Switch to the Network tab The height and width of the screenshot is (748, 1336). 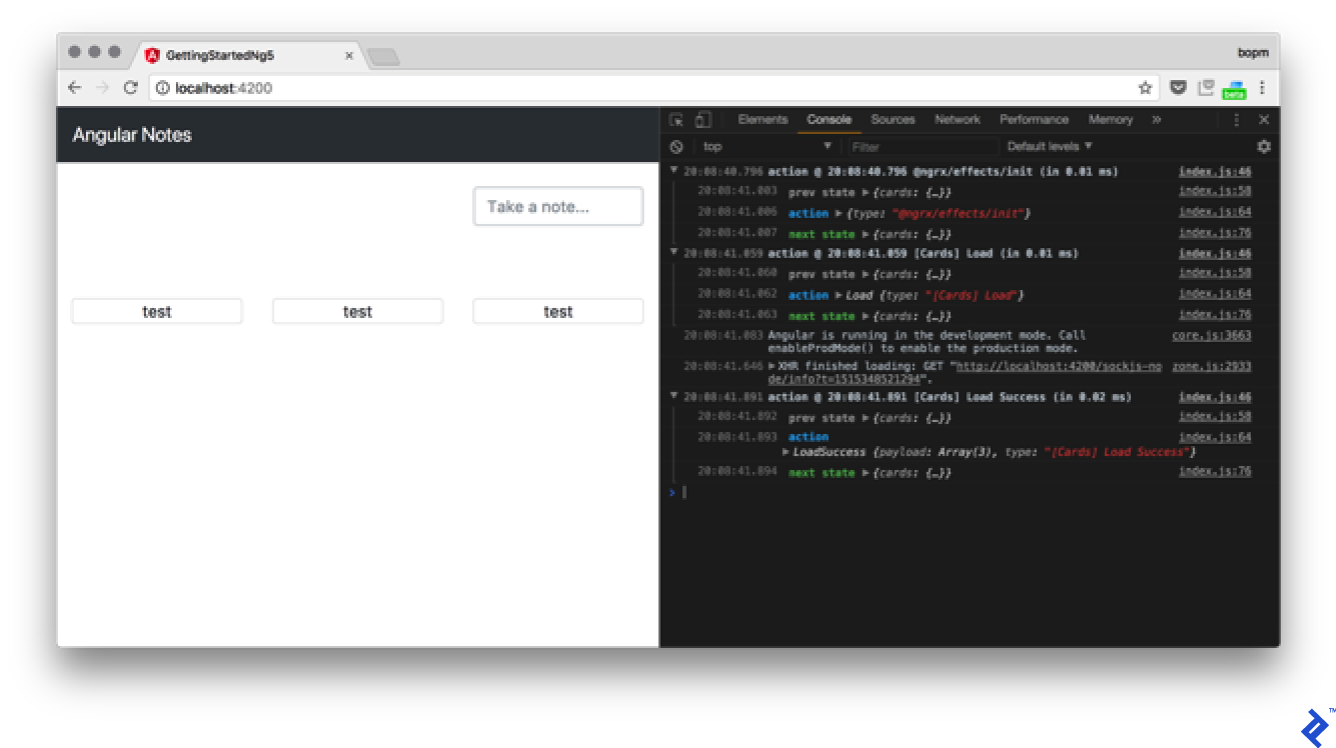point(957,120)
